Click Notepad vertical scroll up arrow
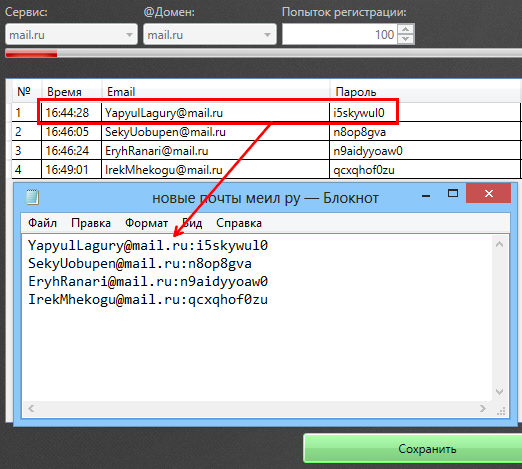Viewport: 522px width, 469px height. (499, 244)
